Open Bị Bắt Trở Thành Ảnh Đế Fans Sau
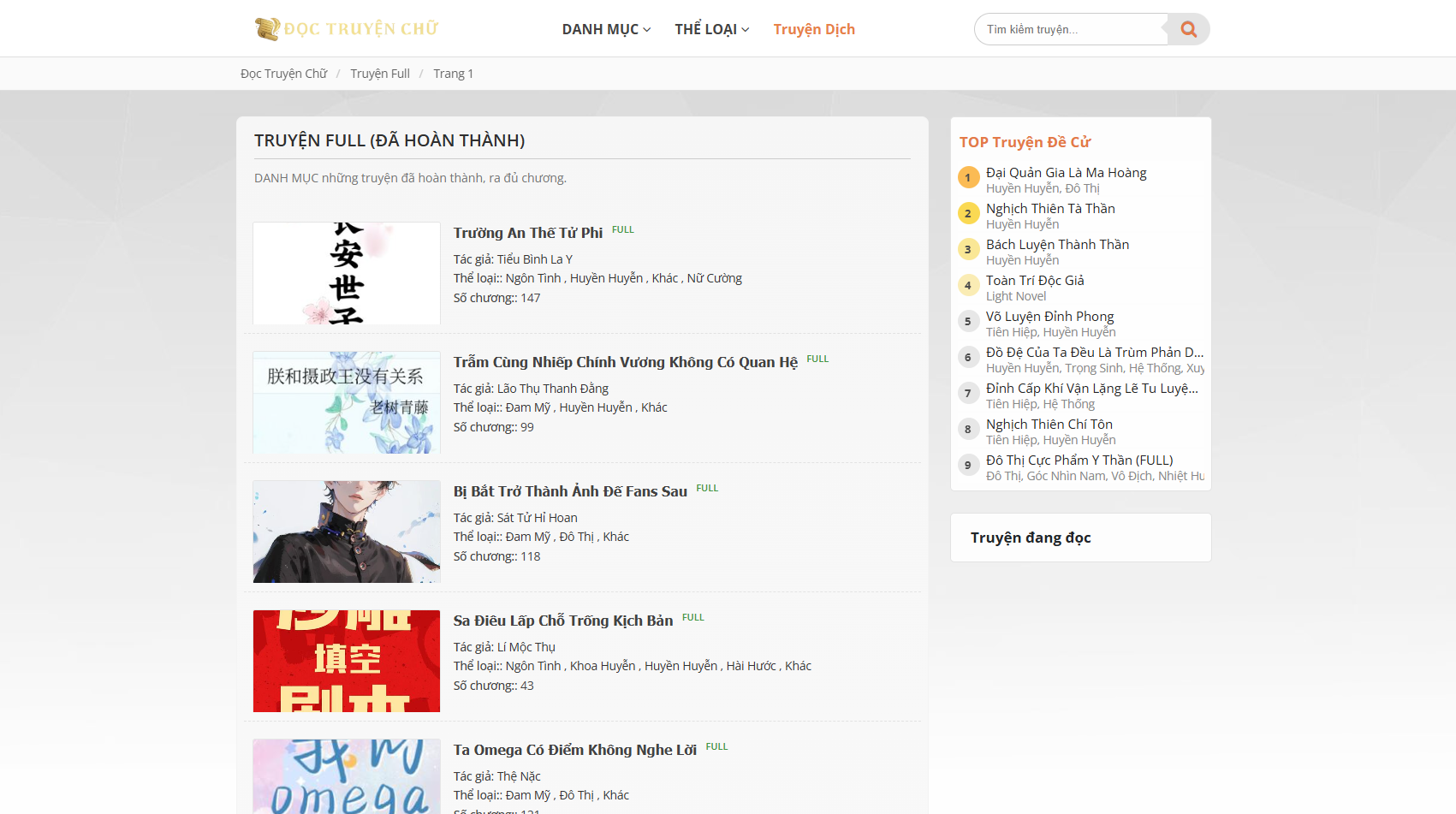Image resolution: width=1456 pixels, height=814 pixels. point(570,491)
